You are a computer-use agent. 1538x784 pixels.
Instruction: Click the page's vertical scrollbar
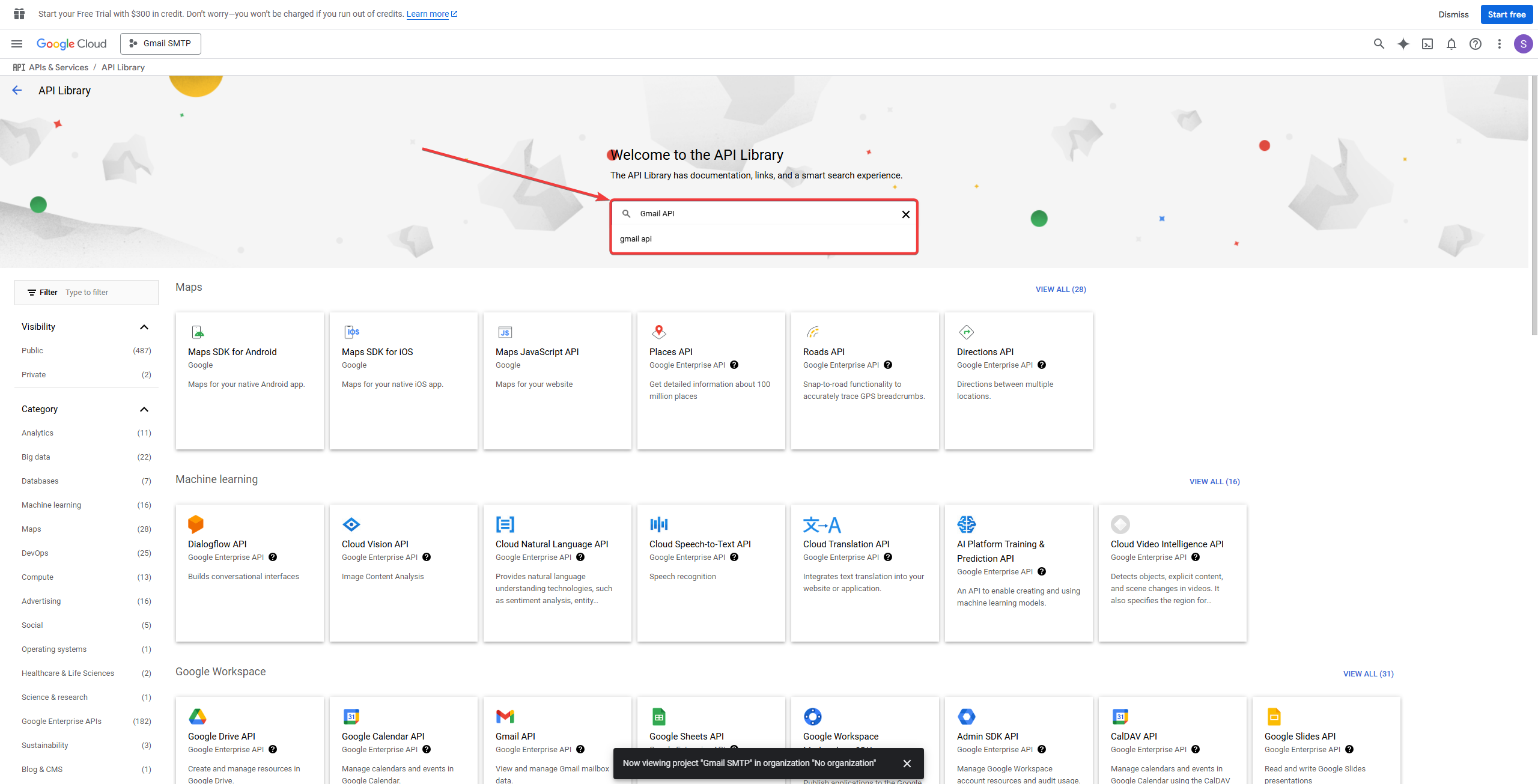[1534, 204]
